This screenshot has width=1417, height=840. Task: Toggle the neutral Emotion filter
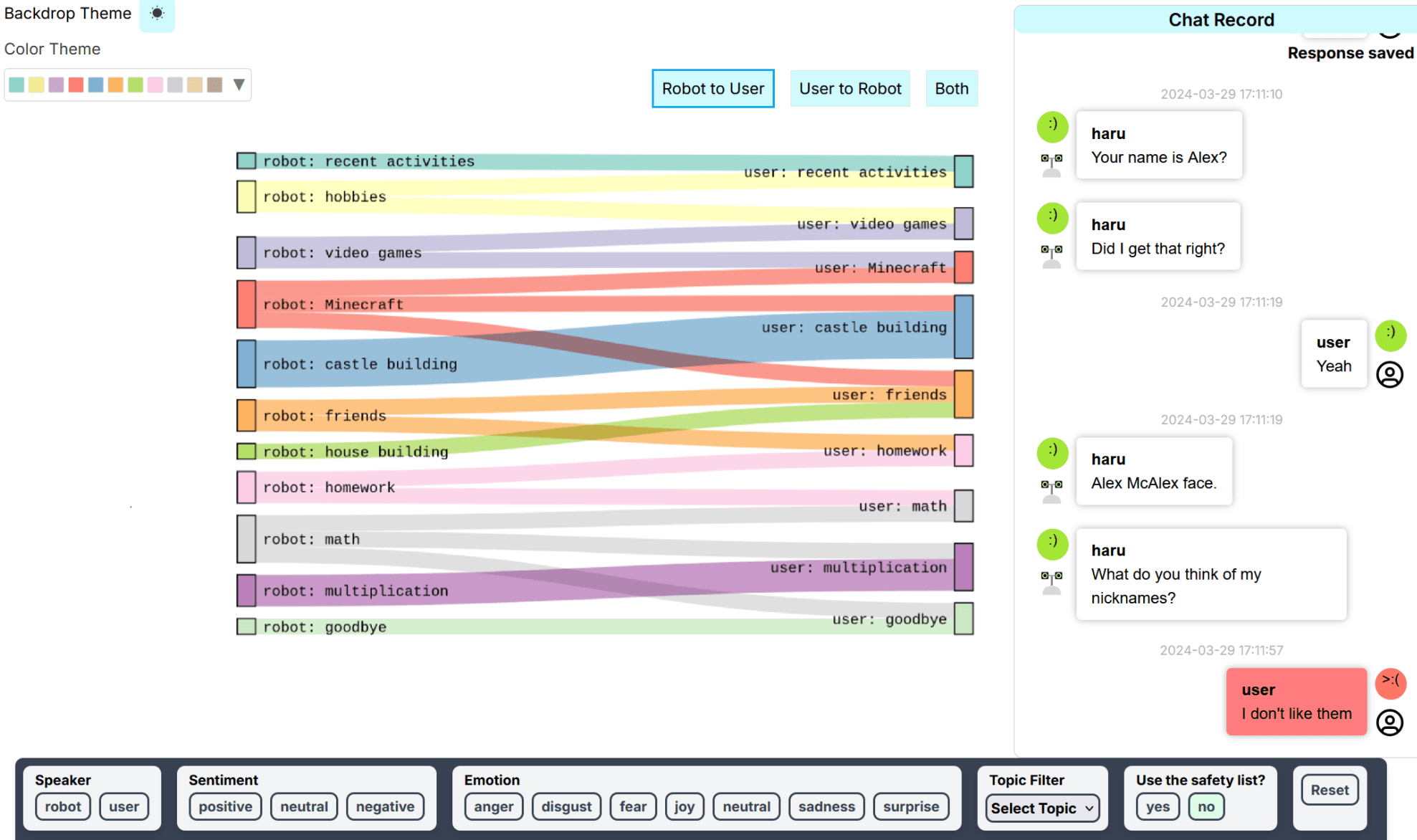[x=746, y=806]
